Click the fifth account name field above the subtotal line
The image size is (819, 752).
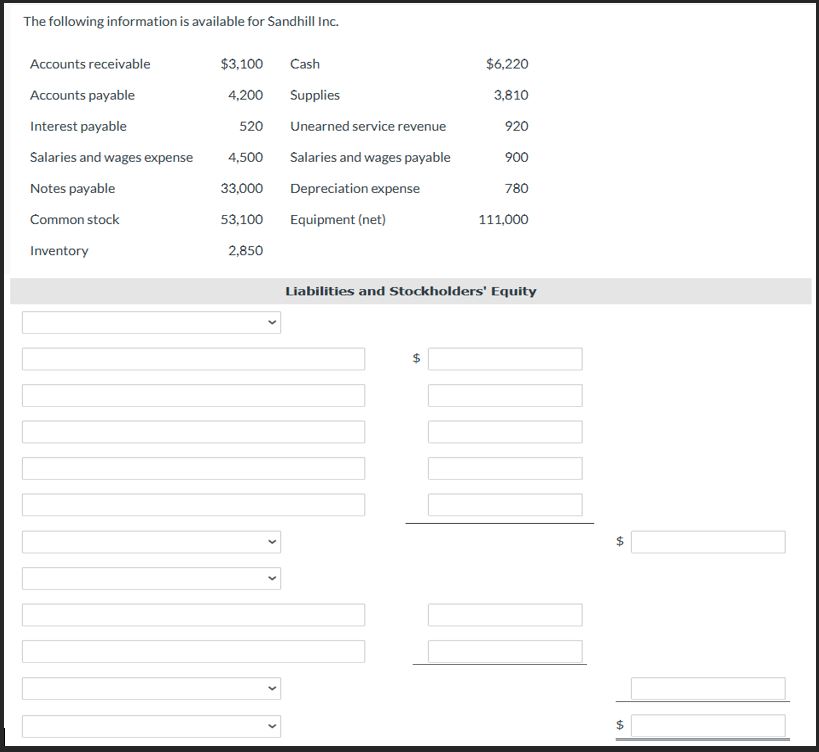193,505
